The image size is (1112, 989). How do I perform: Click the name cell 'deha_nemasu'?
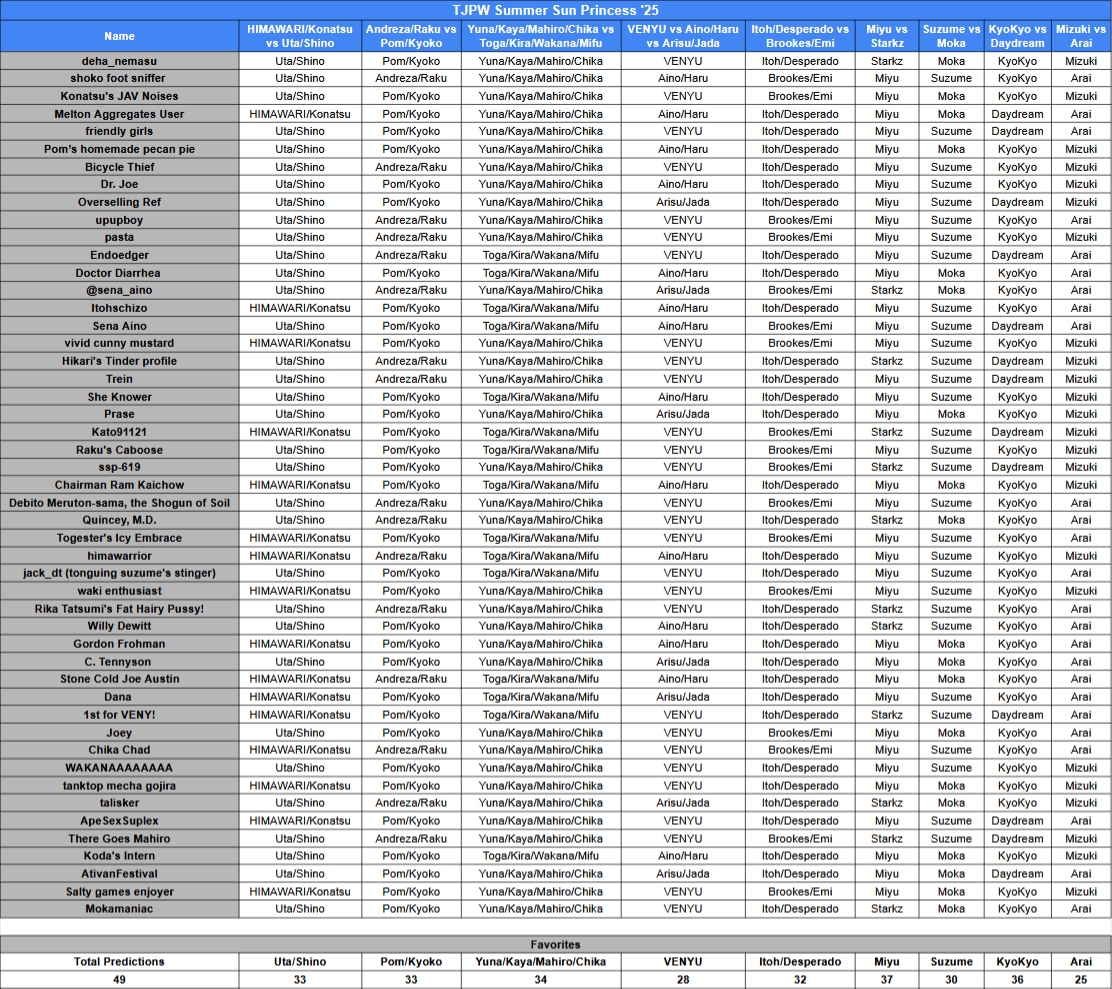[119, 61]
